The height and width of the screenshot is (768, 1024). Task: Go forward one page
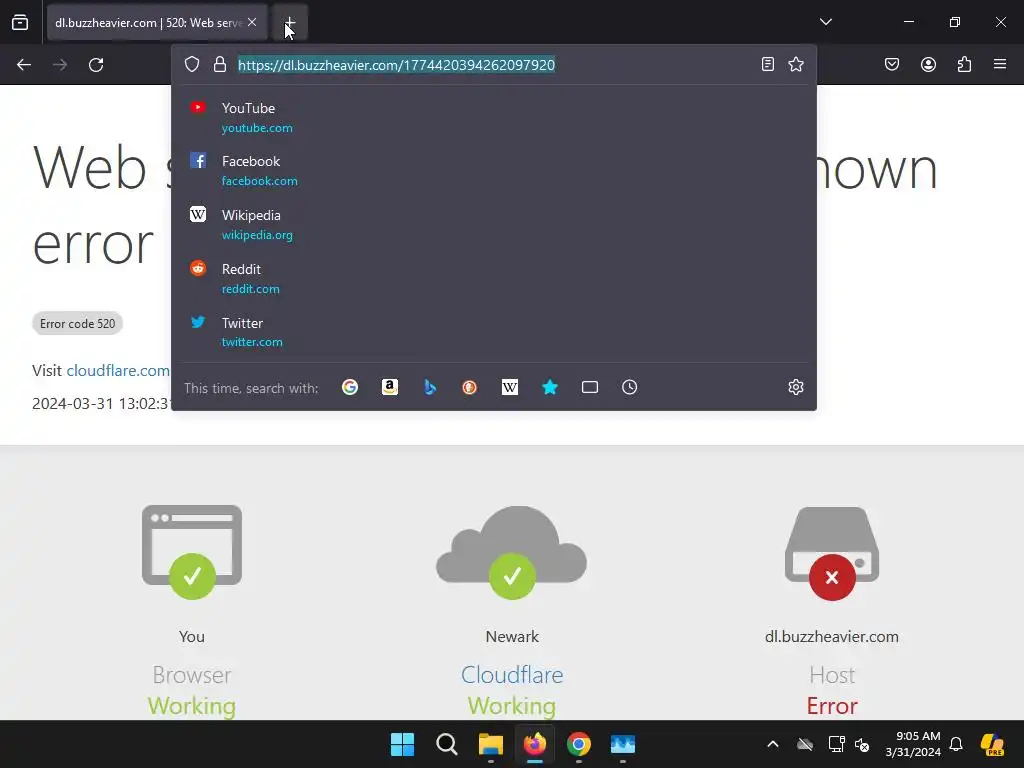pyautogui.click(x=60, y=65)
